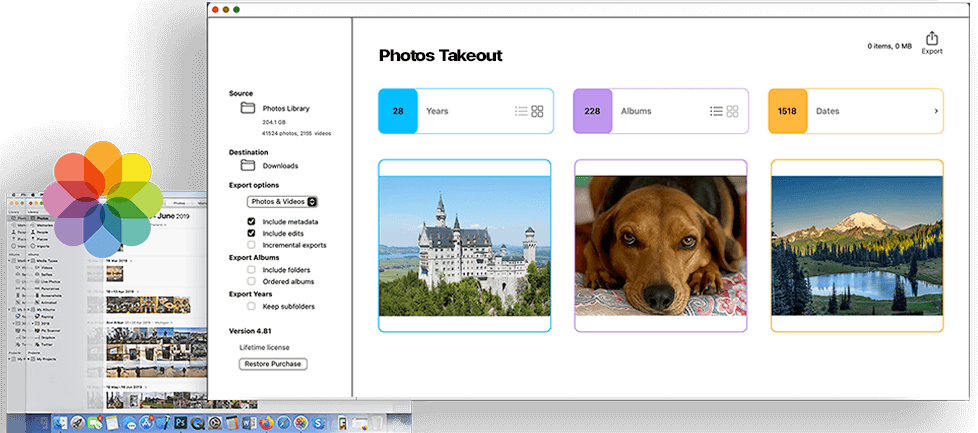Open the App Store from the Dock

pos(147,423)
